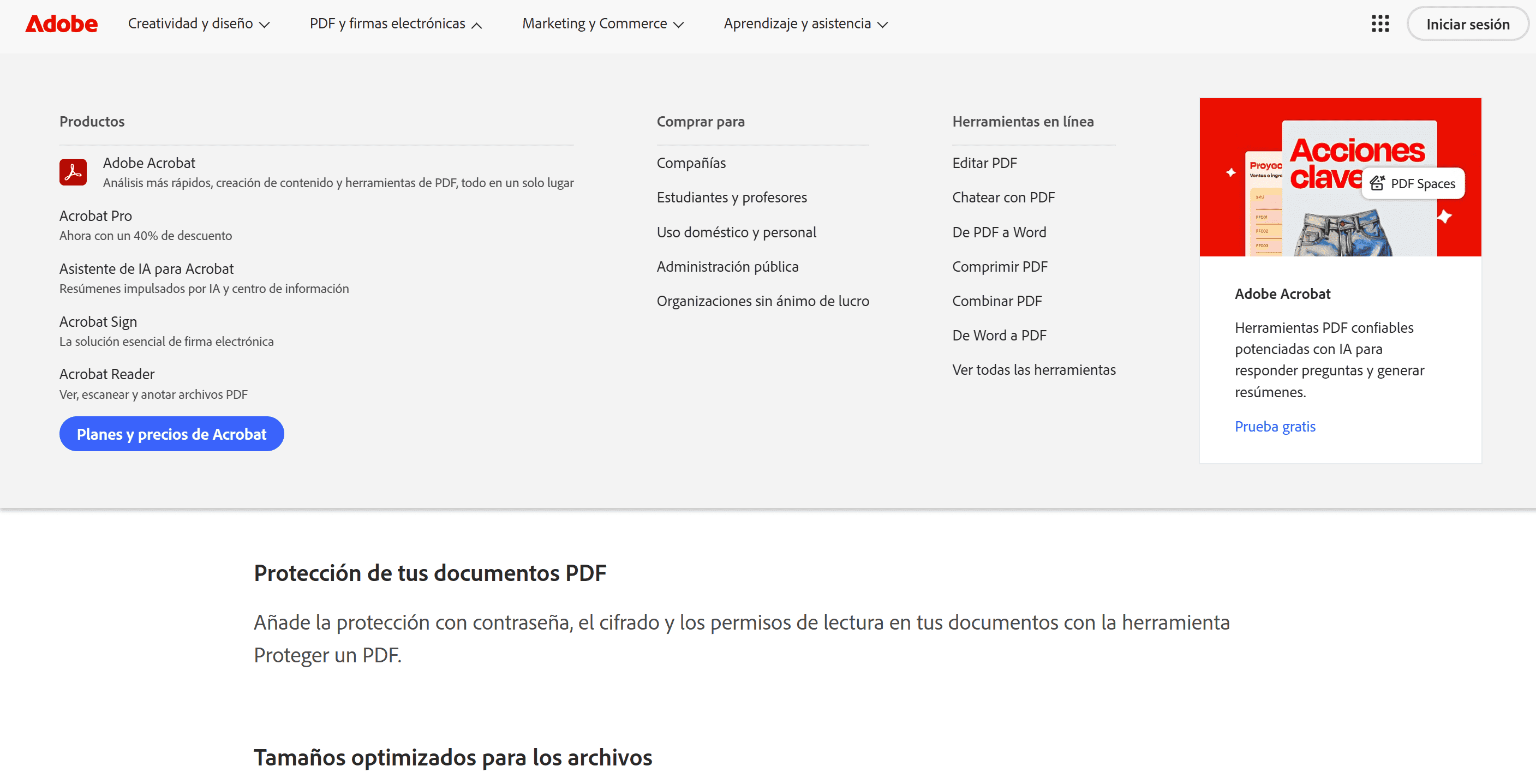Click the Productos column heading
Image resolution: width=1536 pixels, height=784 pixels.
(x=92, y=122)
